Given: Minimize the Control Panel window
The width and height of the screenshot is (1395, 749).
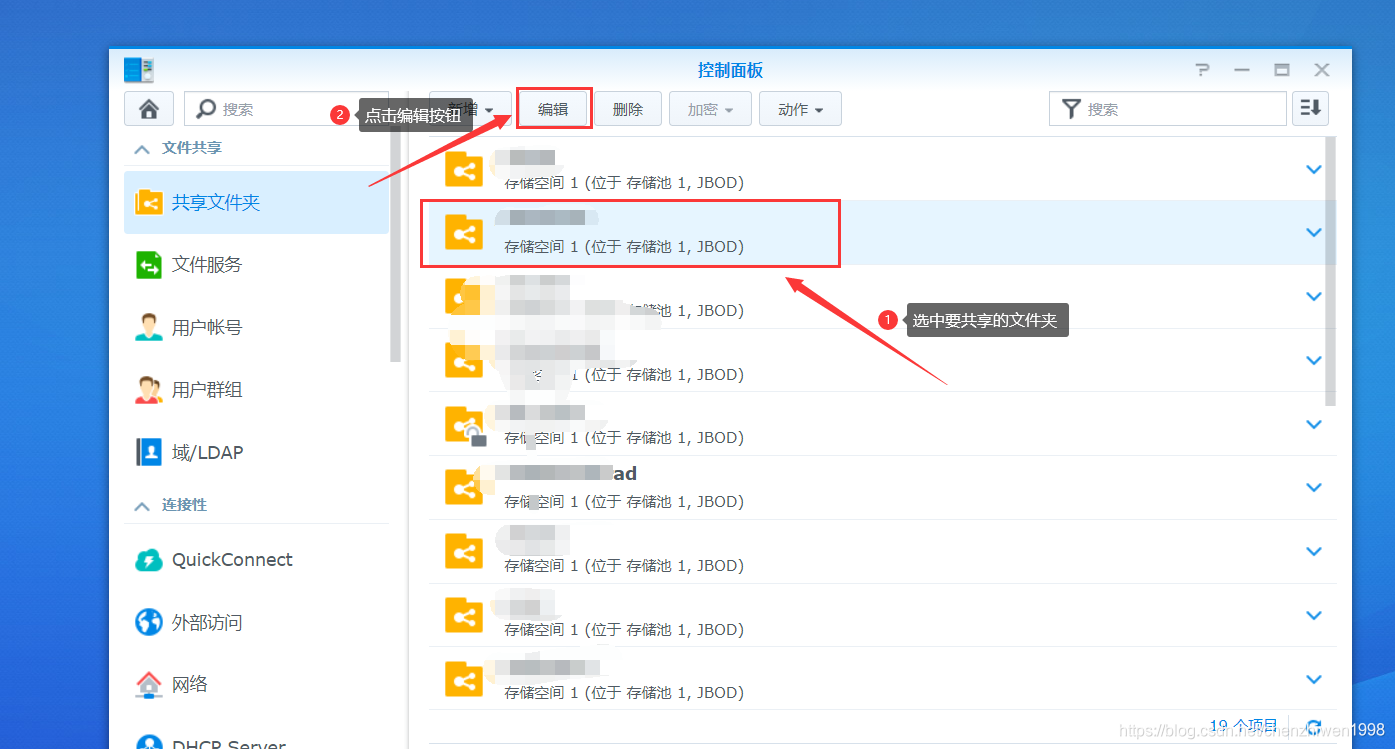Looking at the screenshot, I should click(x=1242, y=70).
